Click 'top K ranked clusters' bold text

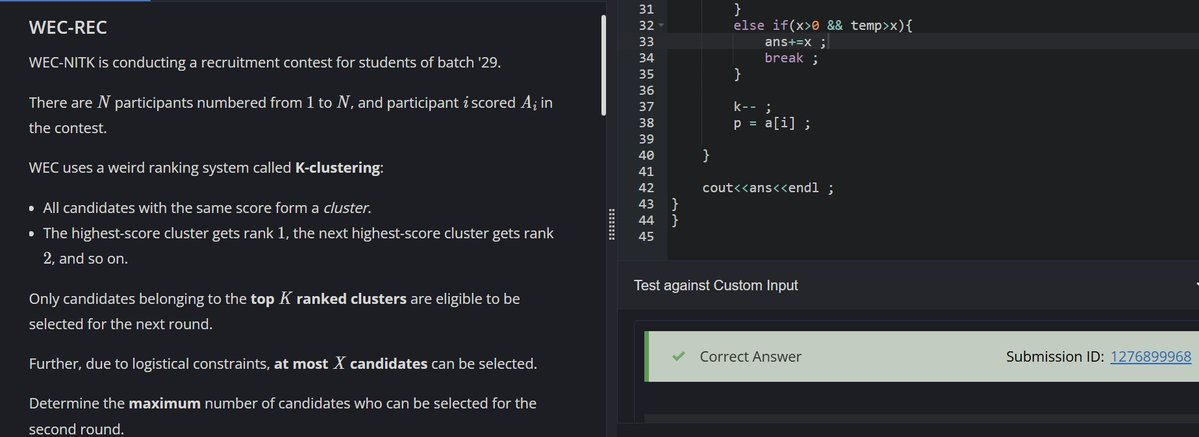coord(329,299)
